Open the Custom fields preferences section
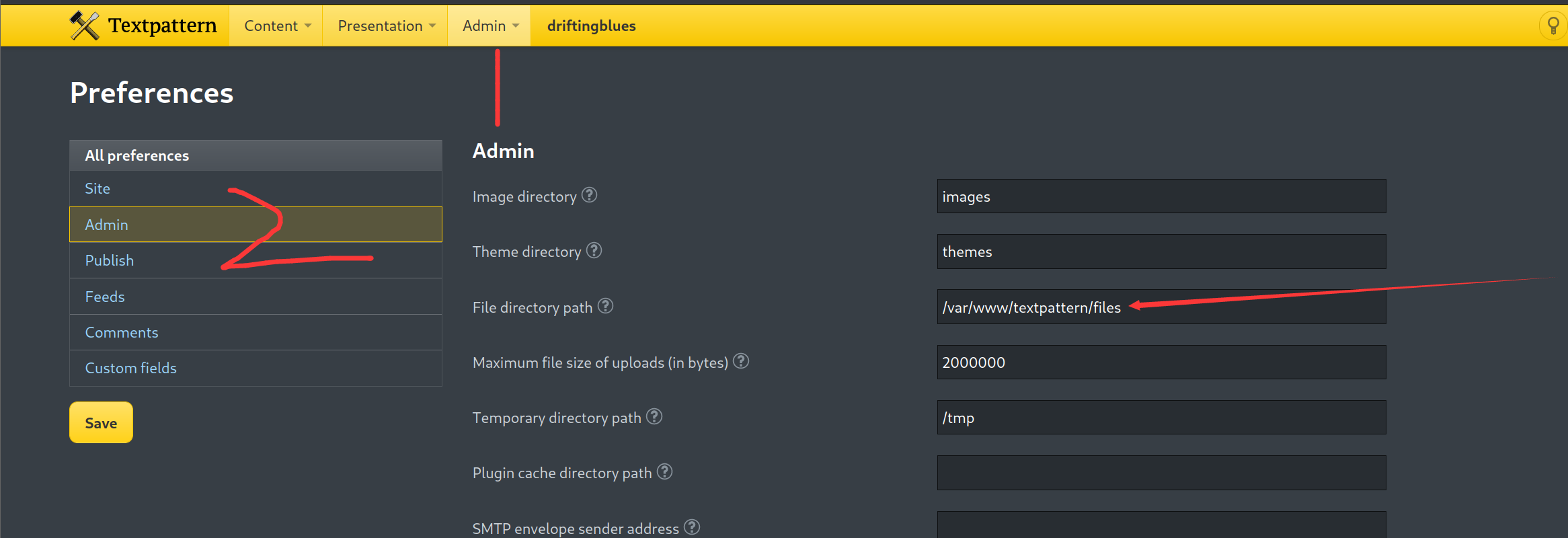Image resolution: width=1568 pixels, height=538 pixels. pyautogui.click(x=131, y=369)
